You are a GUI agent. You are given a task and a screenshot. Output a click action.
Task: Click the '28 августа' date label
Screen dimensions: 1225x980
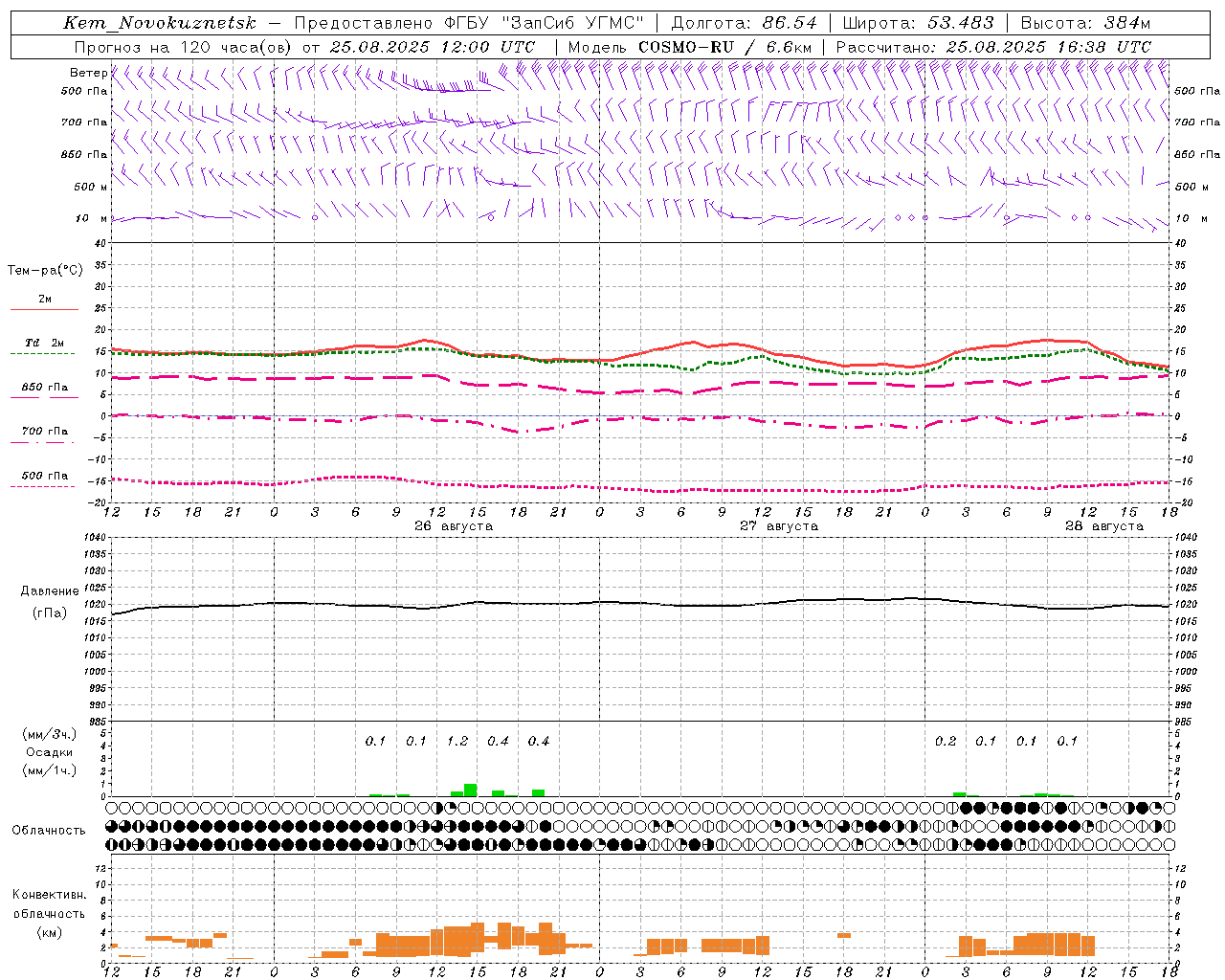pyautogui.click(x=1104, y=526)
